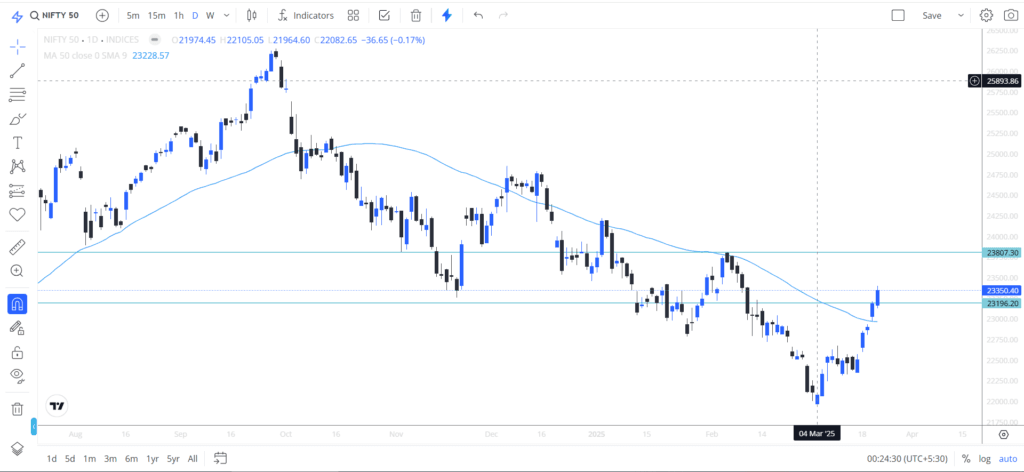Image resolution: width=1024 pixels, height=472 pixels.
Task: Show All data range
Action: pyautogui.click(x=193, y=458)
